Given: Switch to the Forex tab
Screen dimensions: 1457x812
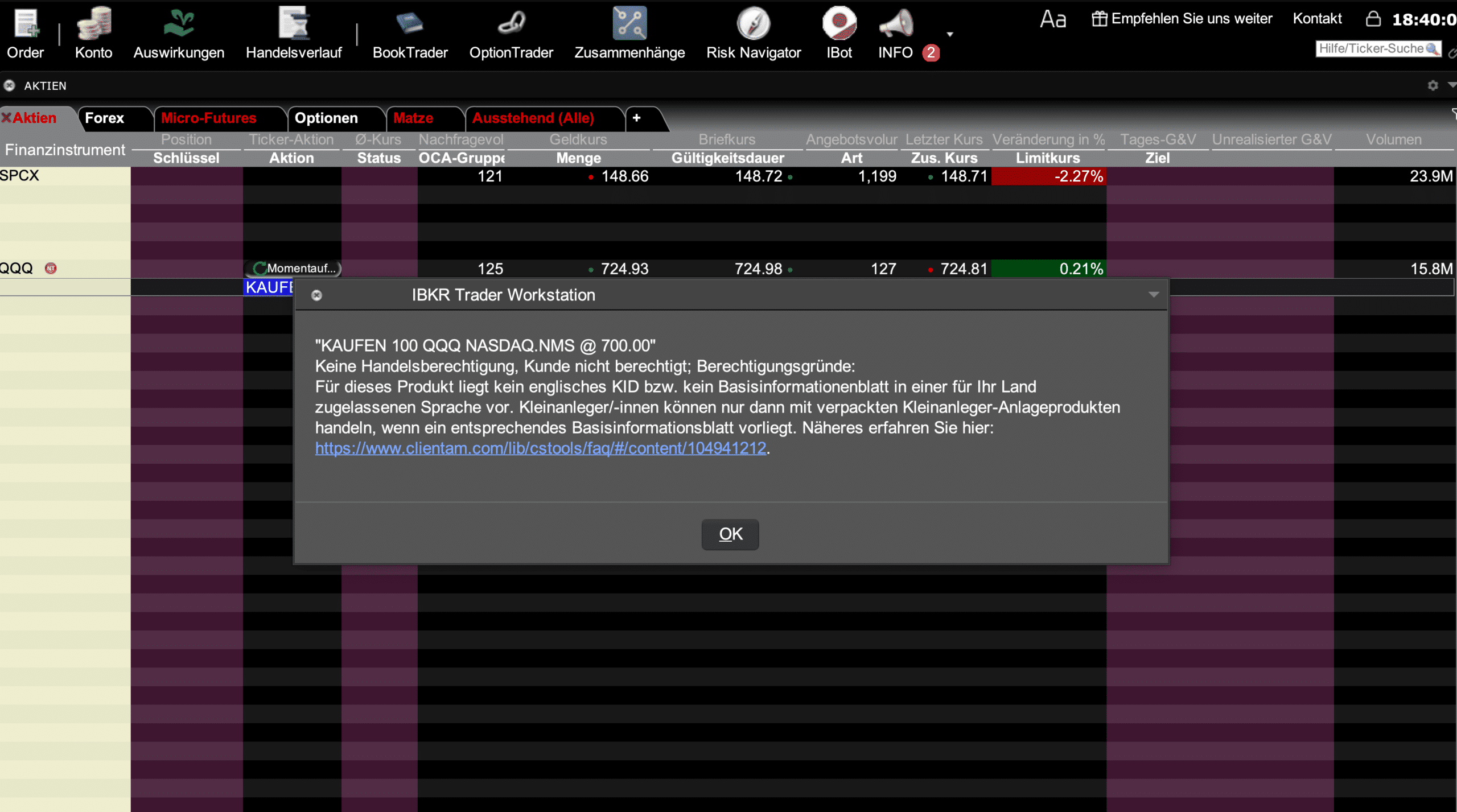Looking at the screenshot, I should (x=105, y=118).
